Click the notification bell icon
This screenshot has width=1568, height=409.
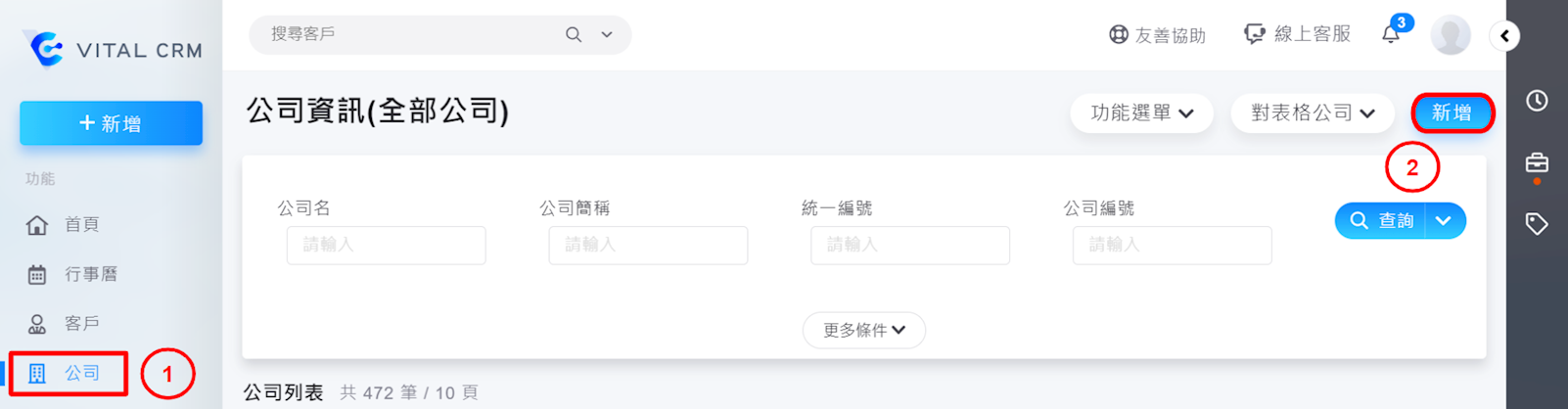coord(1391,35)
